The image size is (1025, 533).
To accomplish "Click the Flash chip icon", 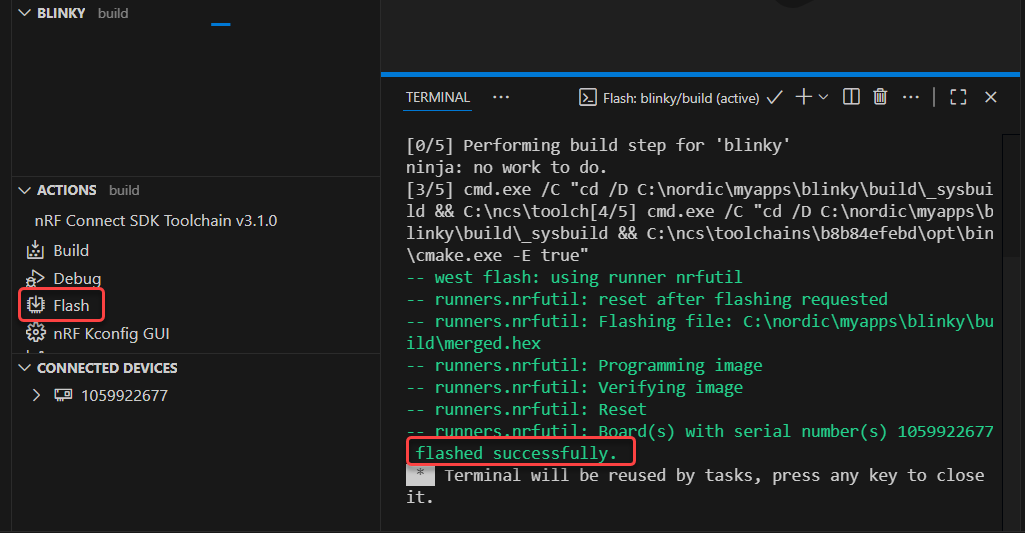I will [36, 305].
